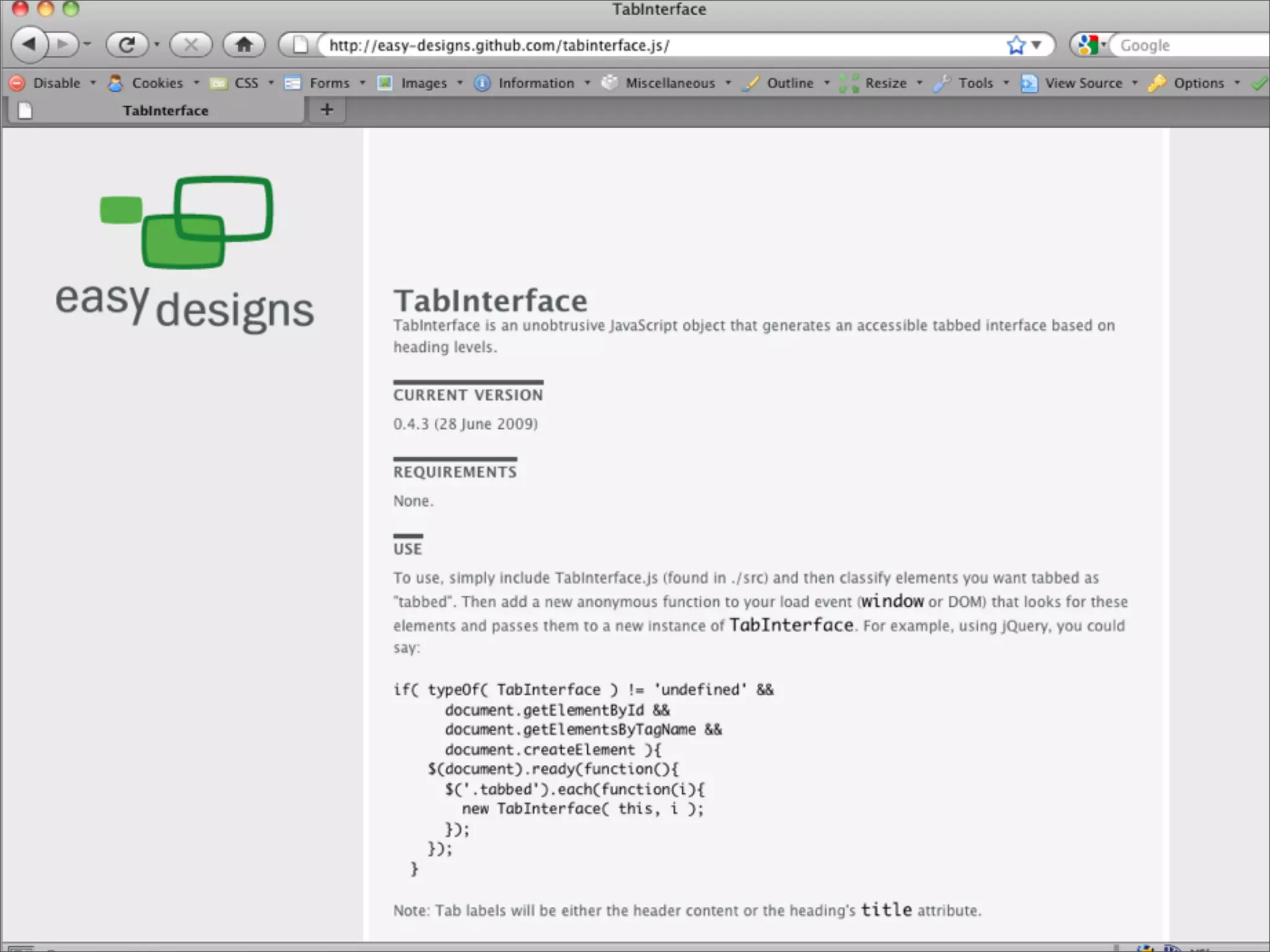The width and height of the screenshot is (1270, 952).
Task: Click the View Source toolbar button
Action: pos(1083,83)
